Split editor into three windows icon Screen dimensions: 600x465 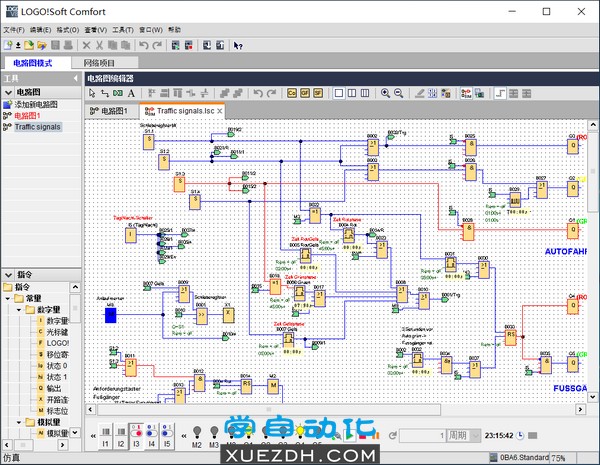click(x=365, y=93)
